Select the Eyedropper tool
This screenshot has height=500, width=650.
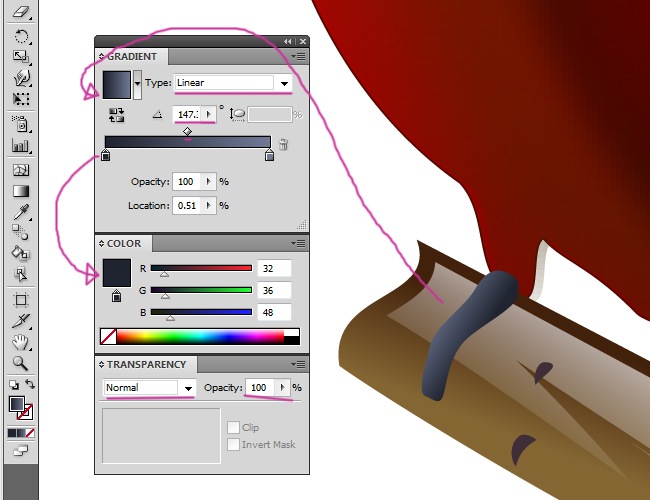[21, 212]
